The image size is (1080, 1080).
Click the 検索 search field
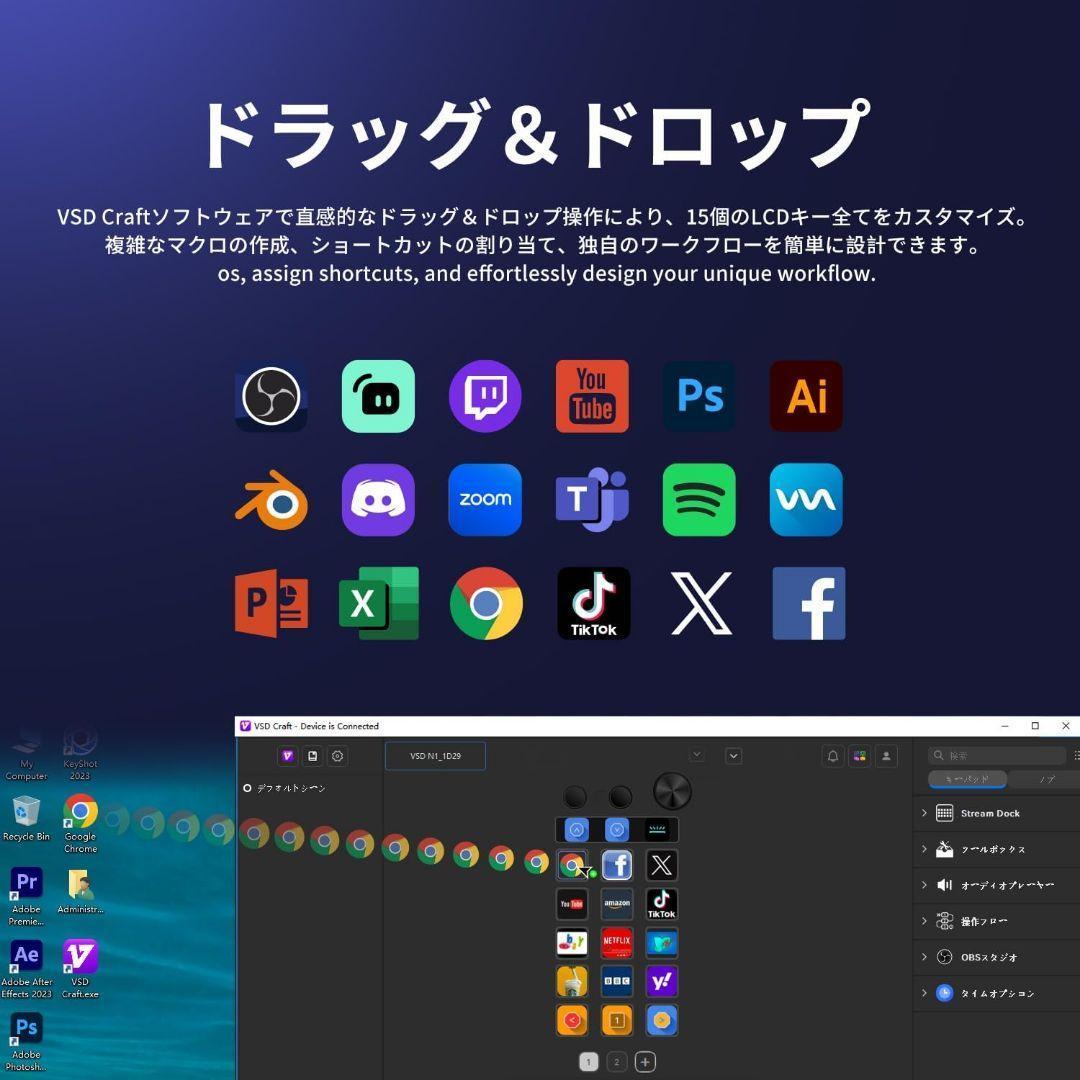[x=997, y=756]
